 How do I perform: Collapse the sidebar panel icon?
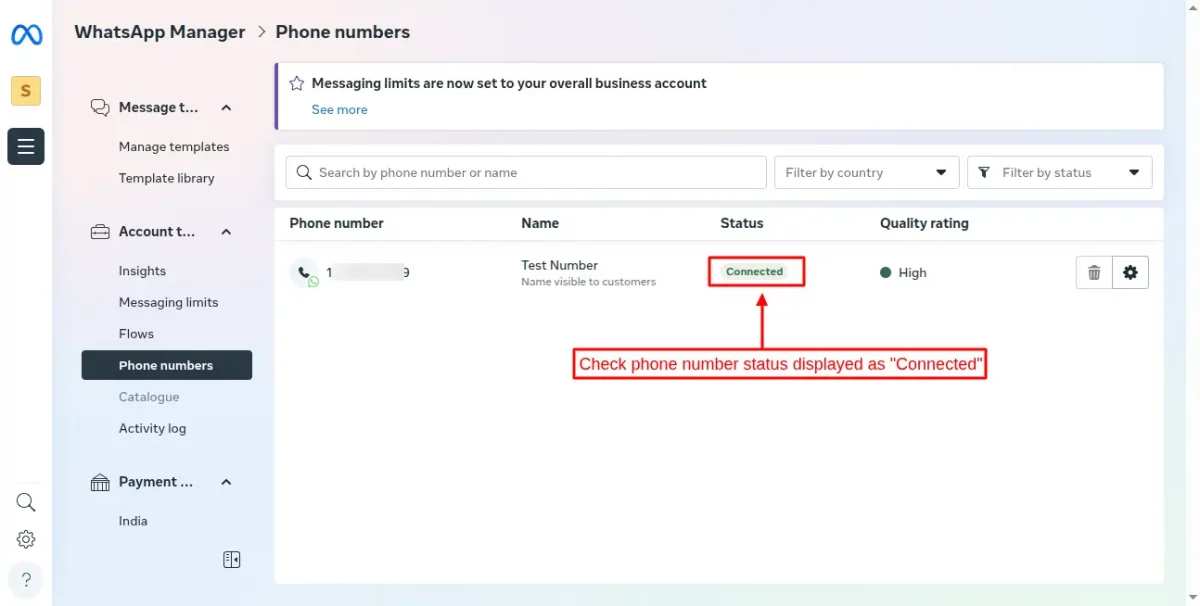point(232,560)
